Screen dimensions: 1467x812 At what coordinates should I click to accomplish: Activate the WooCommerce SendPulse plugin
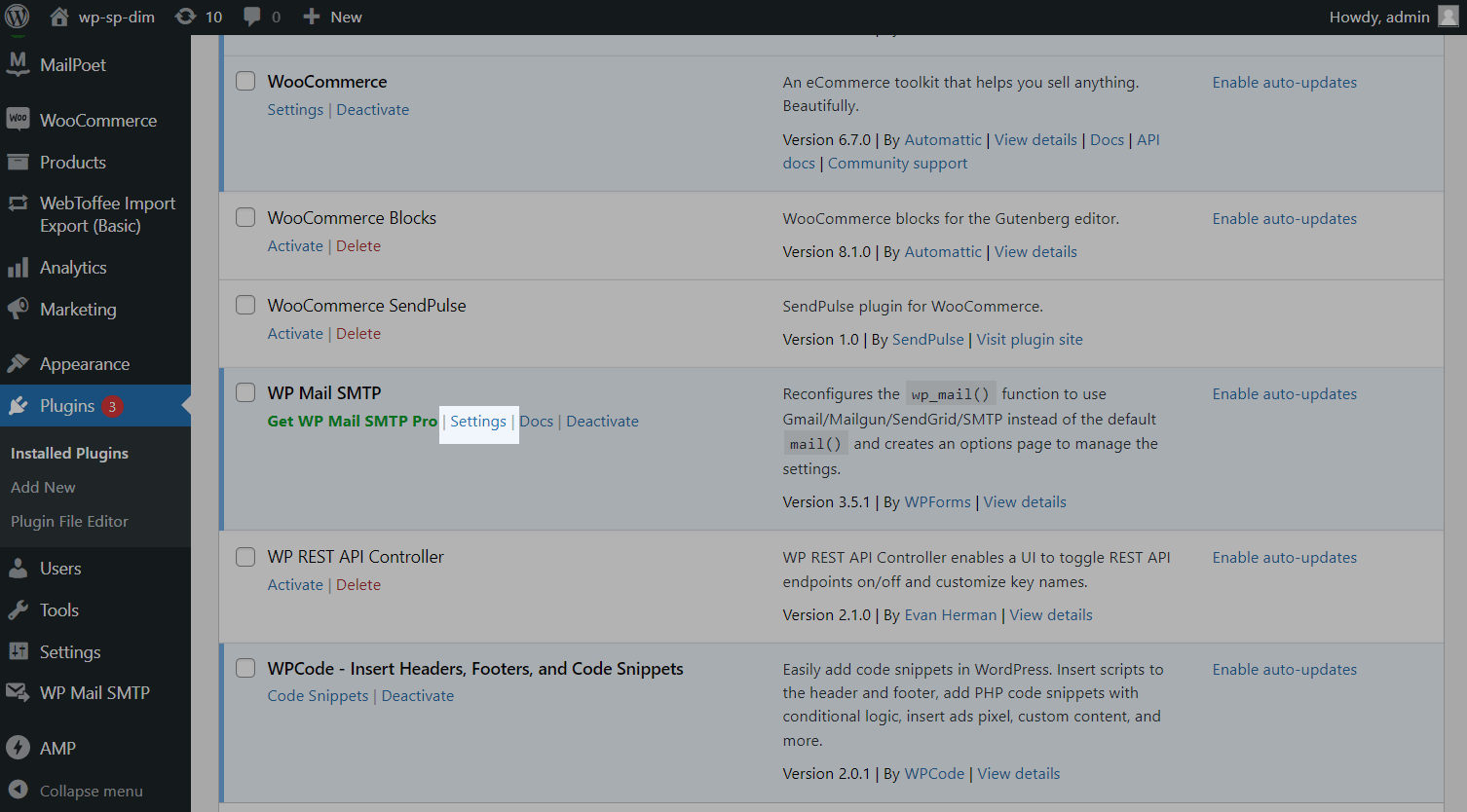[295, 333]
